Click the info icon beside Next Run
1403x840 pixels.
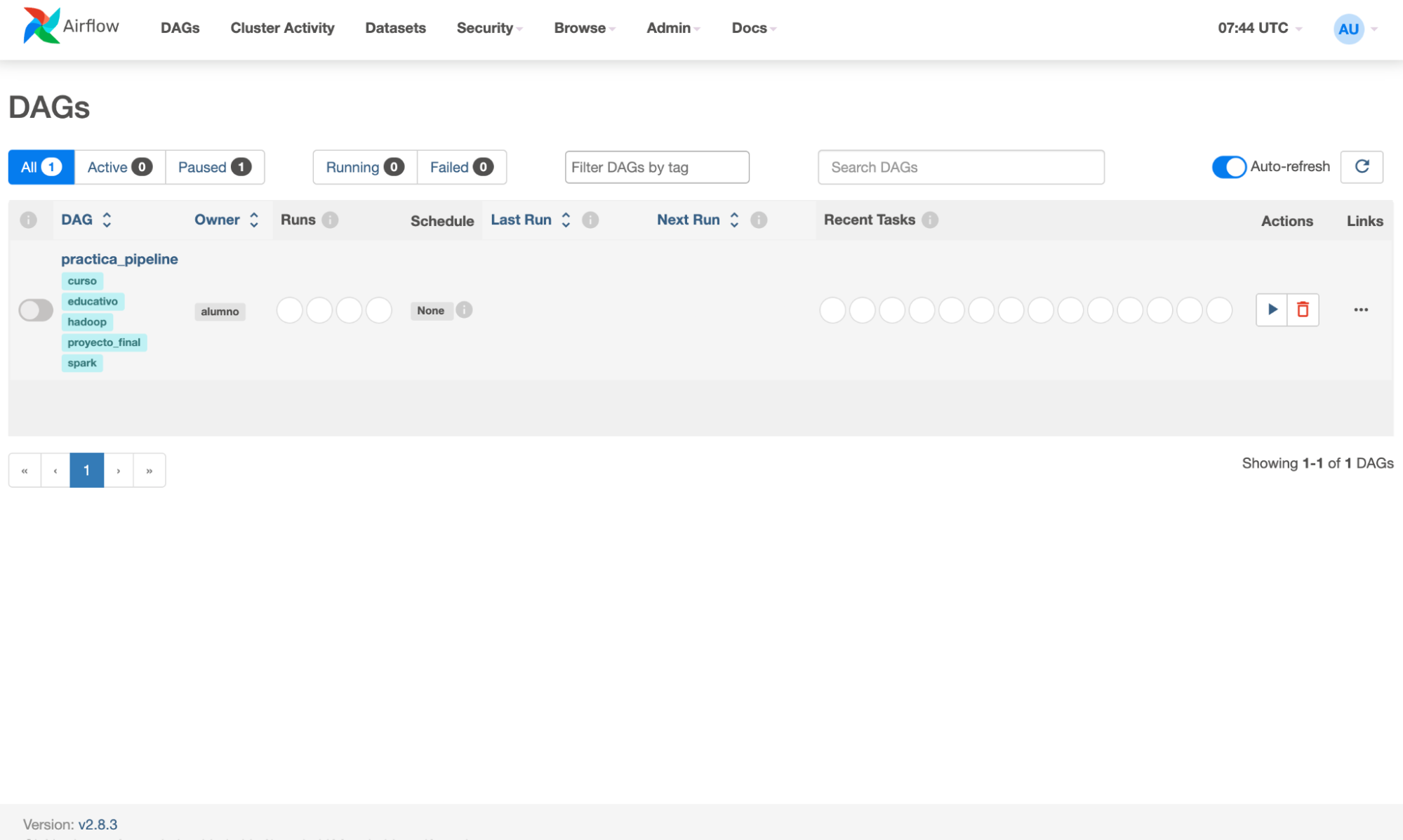[x=759, y=220]
